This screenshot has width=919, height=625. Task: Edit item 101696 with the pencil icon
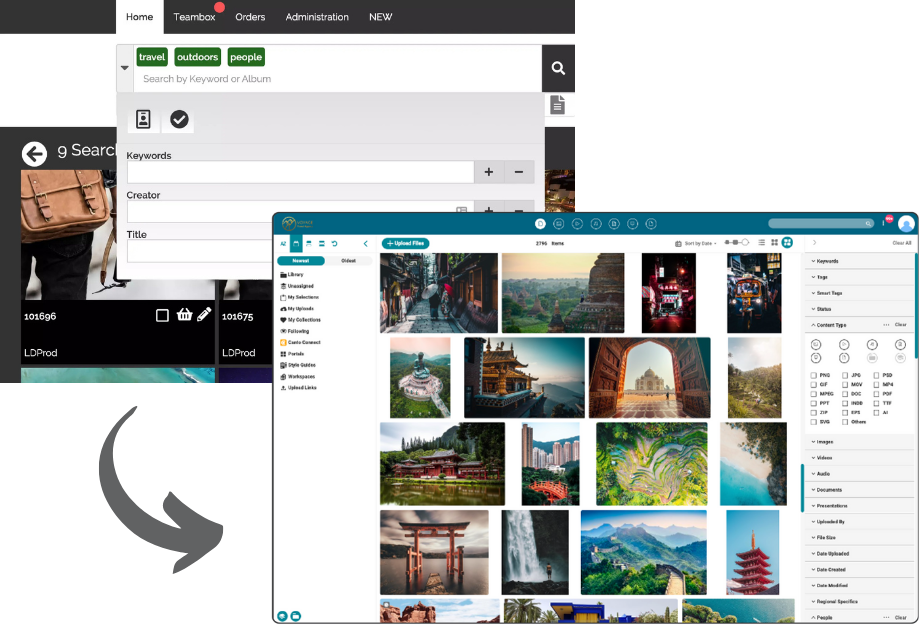tap(204, 315)
